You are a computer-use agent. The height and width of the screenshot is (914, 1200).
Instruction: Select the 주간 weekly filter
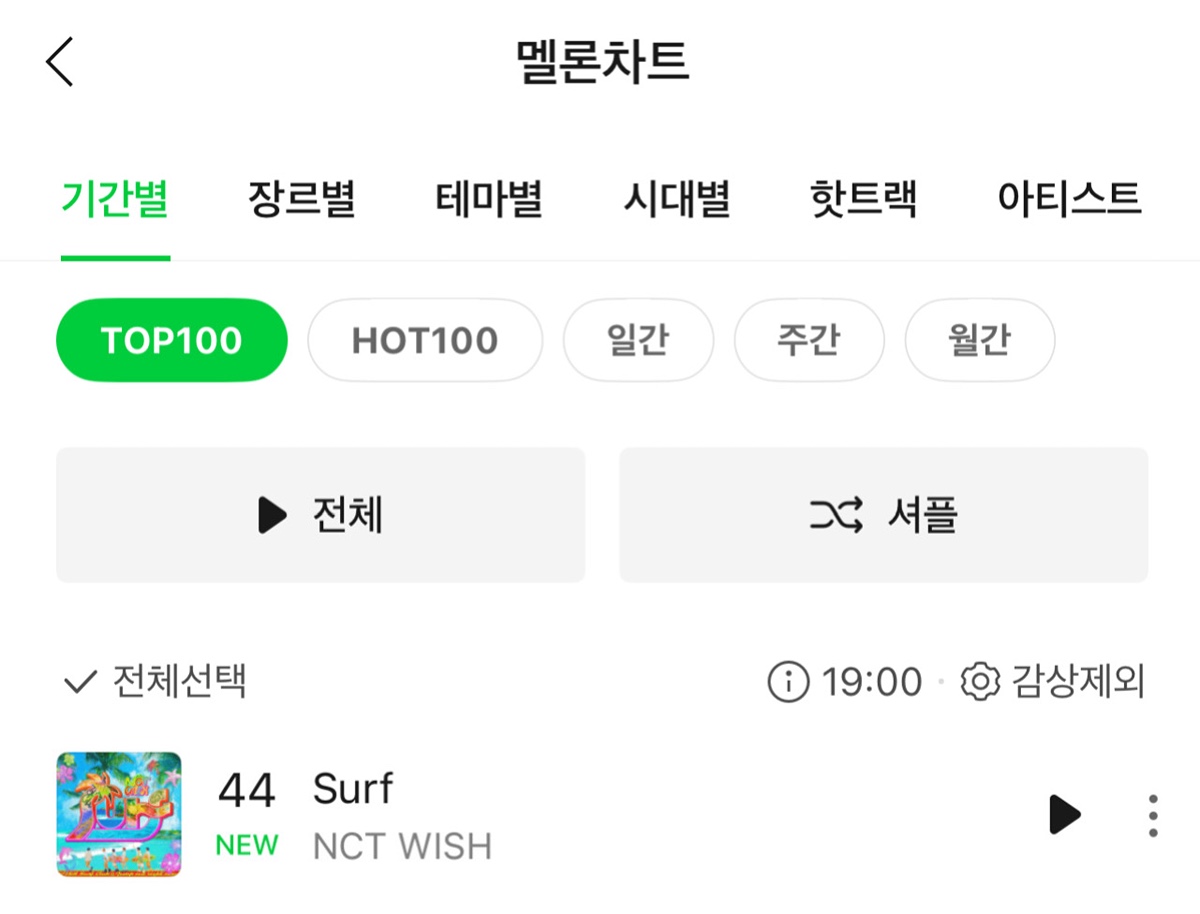coord(808,340)
